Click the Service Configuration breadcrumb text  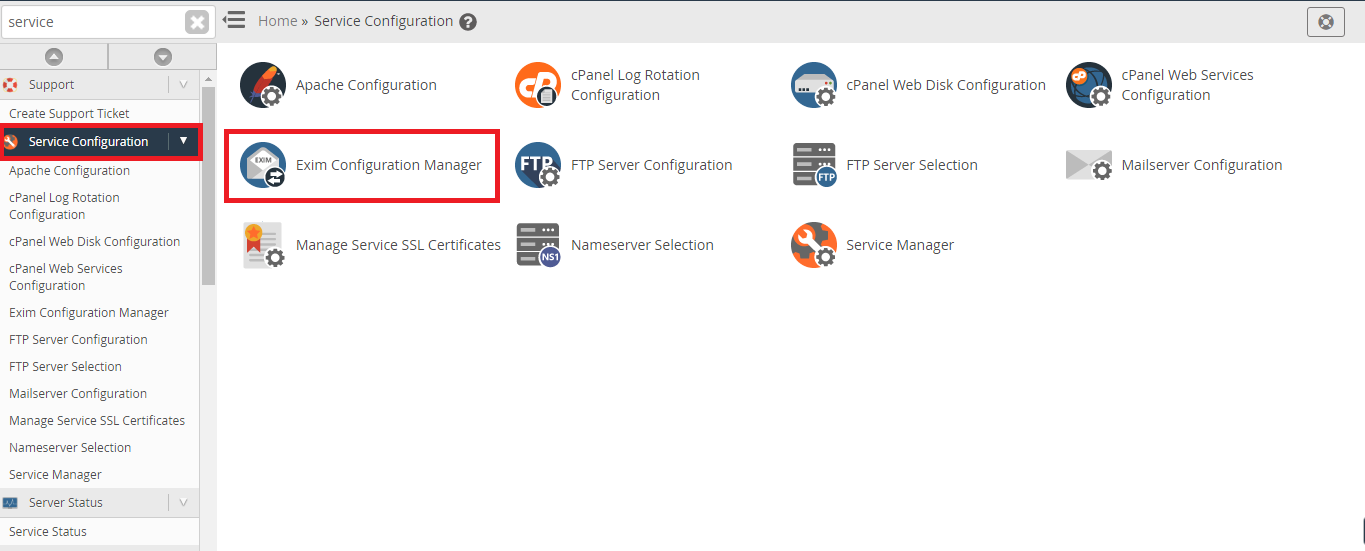384,21
